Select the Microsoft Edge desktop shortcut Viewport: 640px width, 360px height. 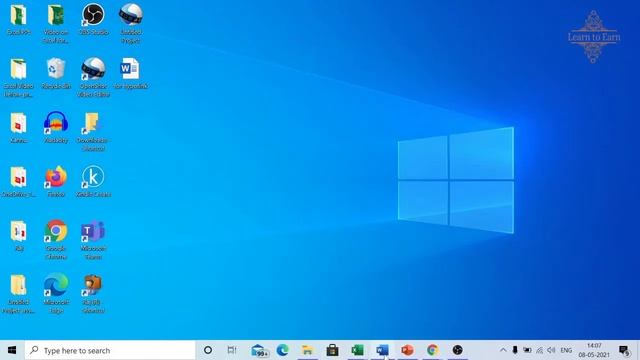[x=56, y=293]
